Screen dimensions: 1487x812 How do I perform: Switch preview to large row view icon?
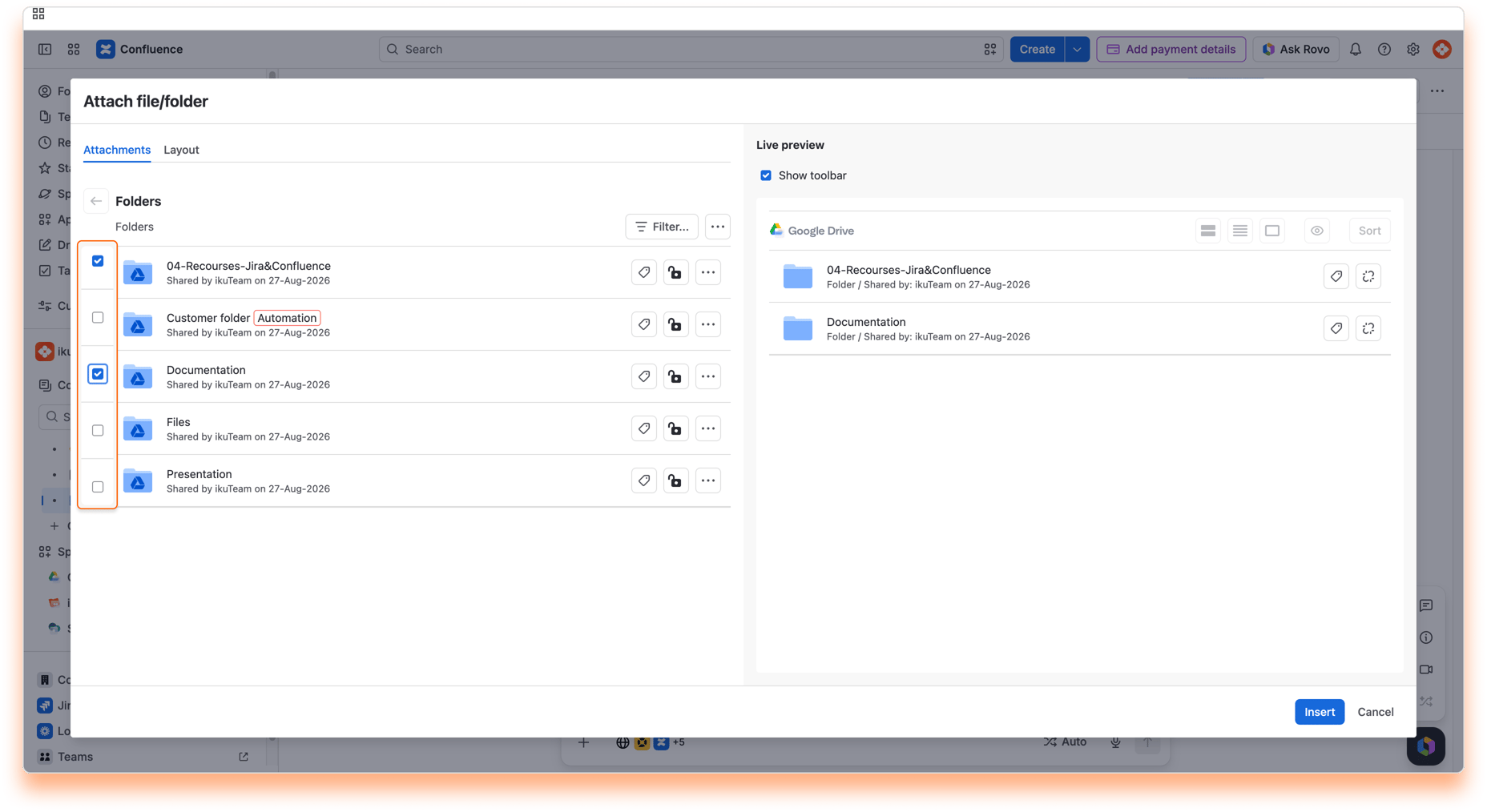pos(1208,231)
